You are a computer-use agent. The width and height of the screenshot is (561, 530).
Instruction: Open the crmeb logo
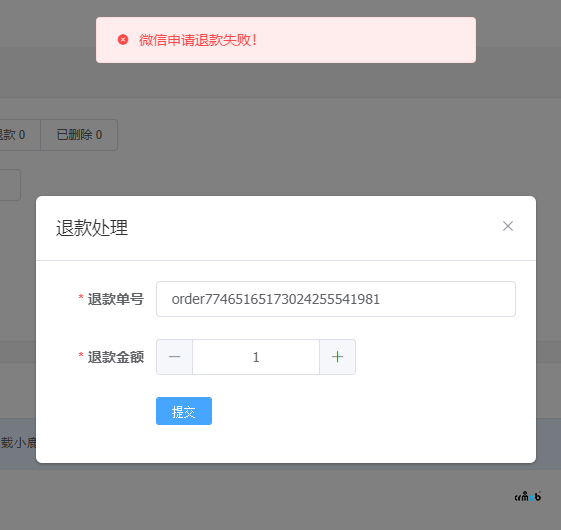tap(528, 496)
